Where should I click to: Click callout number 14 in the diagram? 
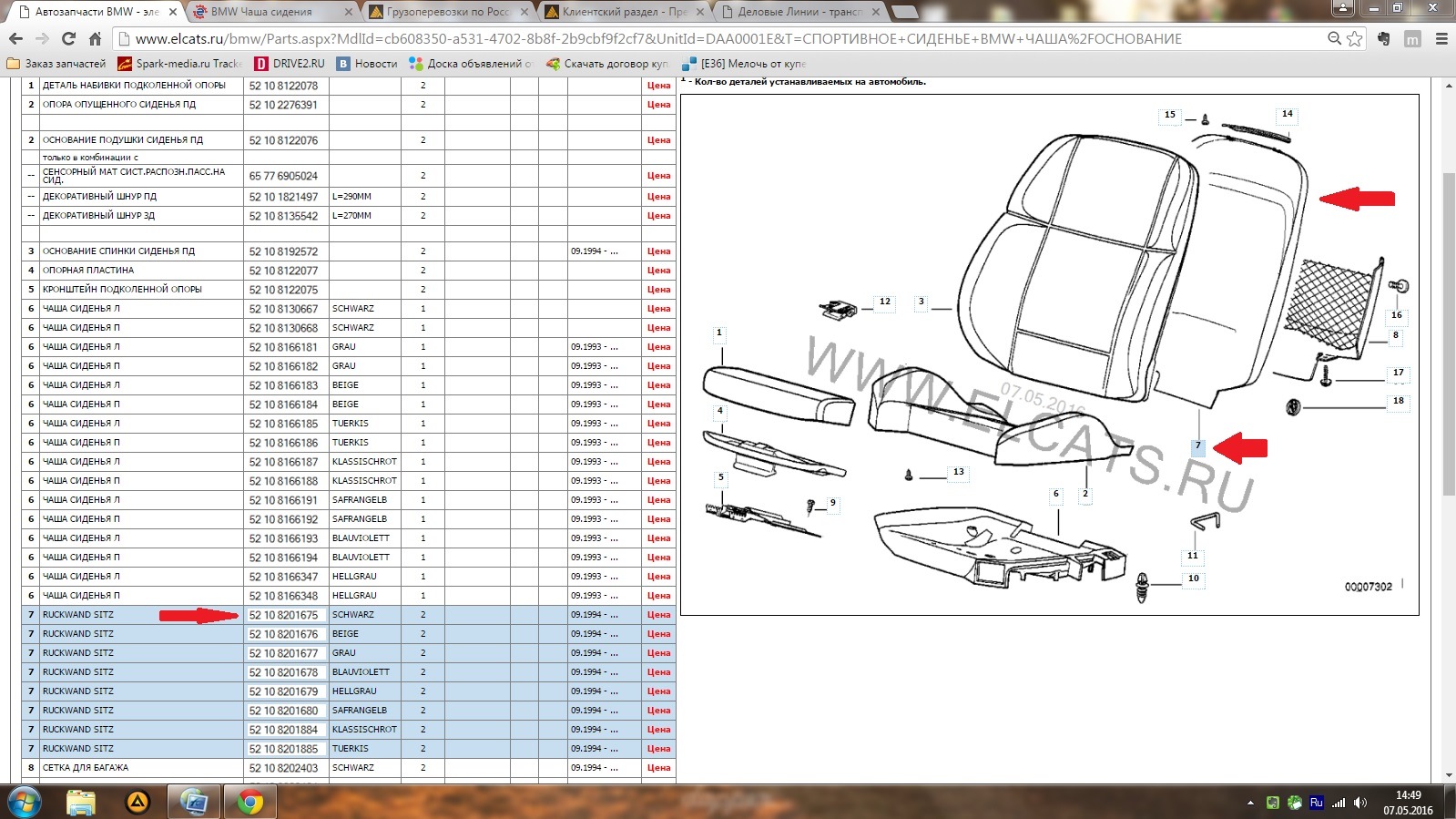1288,114
